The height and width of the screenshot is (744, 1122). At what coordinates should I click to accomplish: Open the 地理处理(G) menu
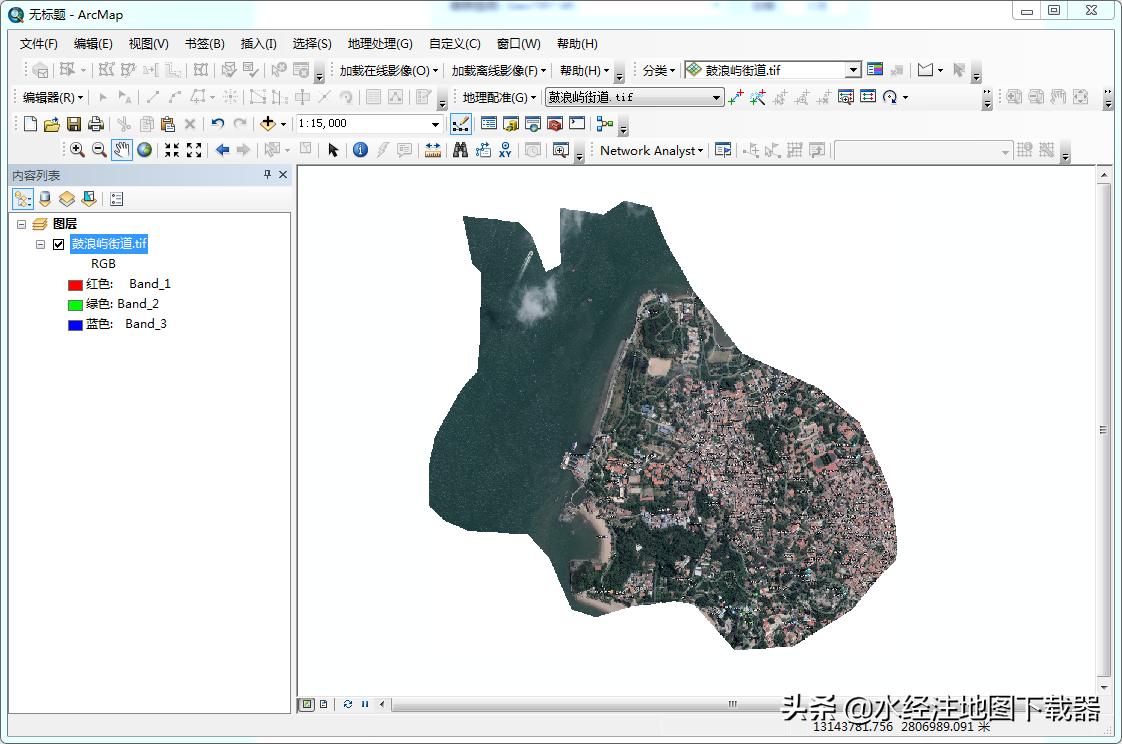pos(379,44)
